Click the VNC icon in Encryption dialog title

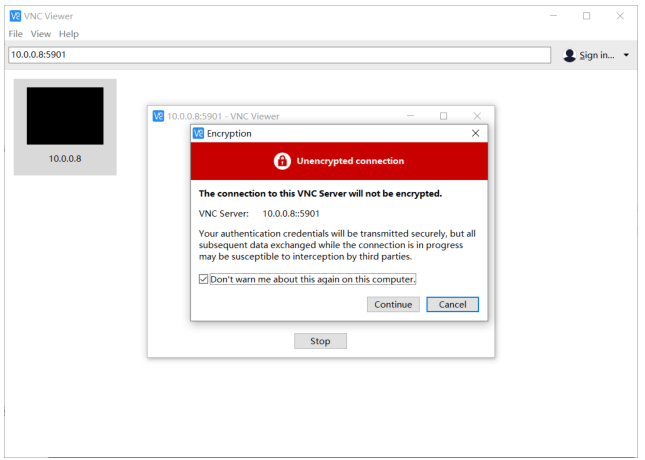[x=198, y=133]
